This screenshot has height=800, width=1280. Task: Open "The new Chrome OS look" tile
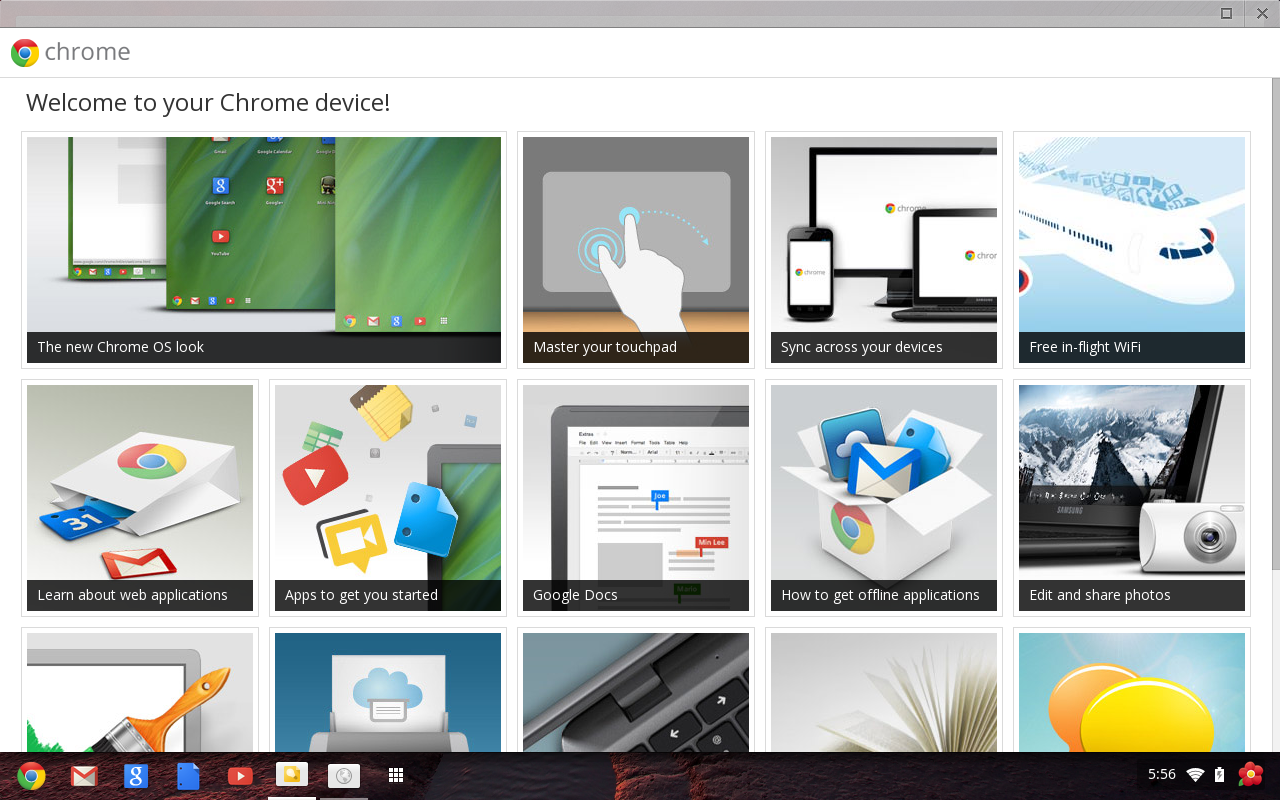pos(264,249)
